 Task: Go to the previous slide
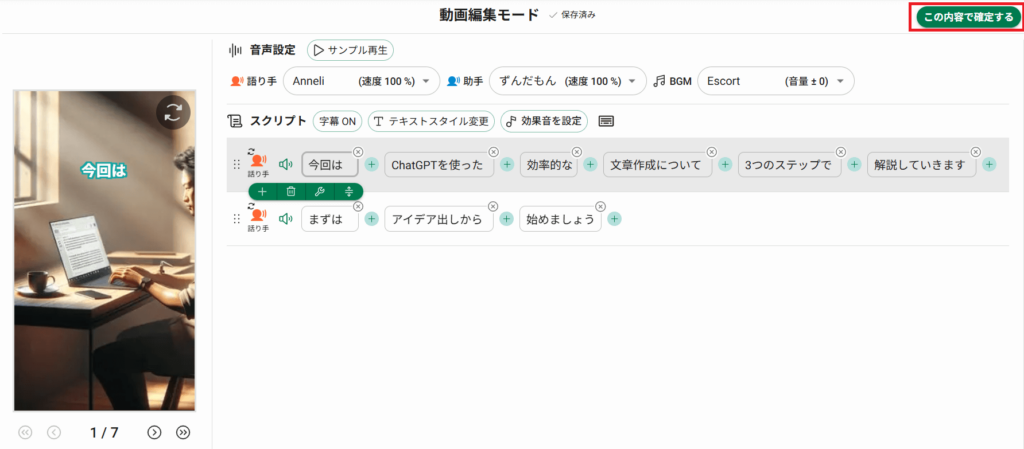54,432
